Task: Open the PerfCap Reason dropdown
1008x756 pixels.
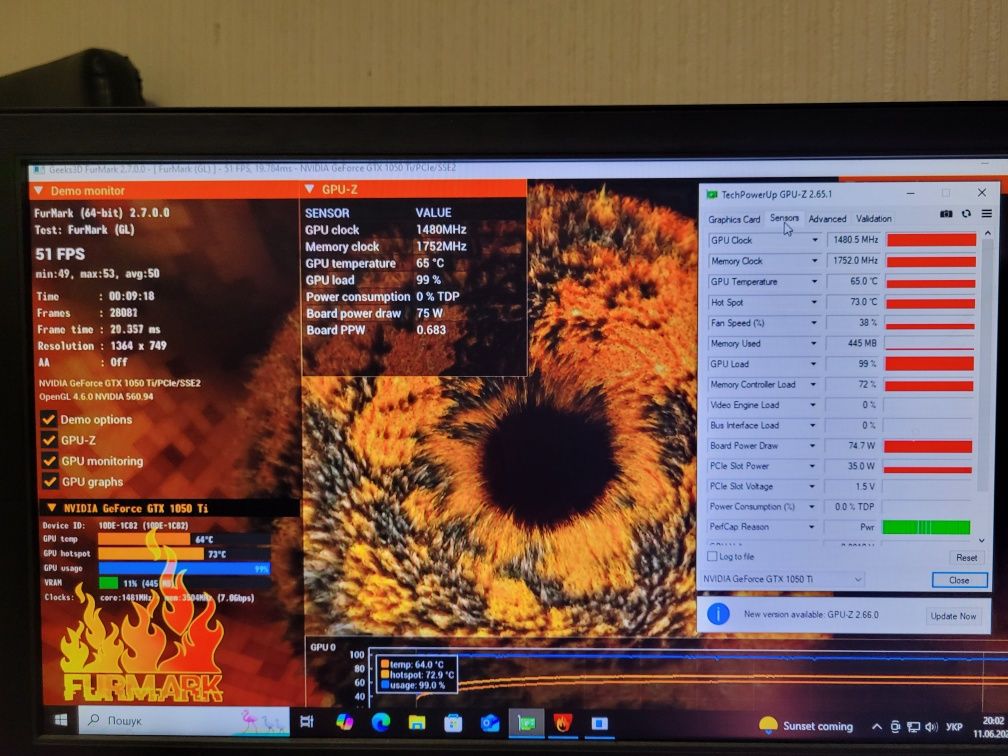Action: click(x=811, y=527)
